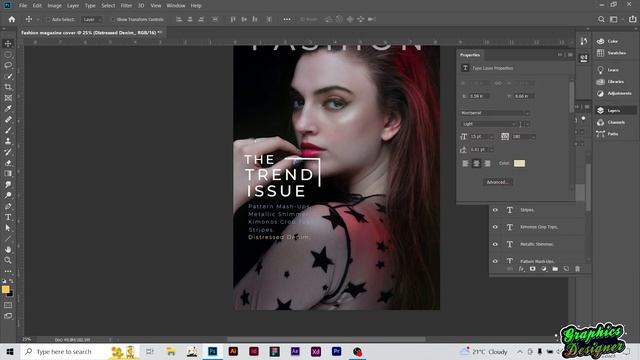Select the Horizontal Type tool

coord(8,217)
